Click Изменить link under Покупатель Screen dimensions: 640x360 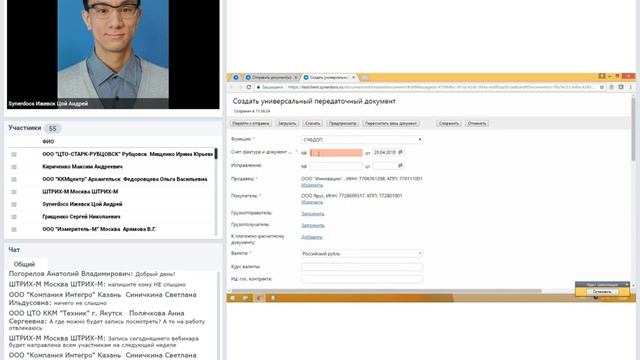pyautogui.click(x=312, y=202)
